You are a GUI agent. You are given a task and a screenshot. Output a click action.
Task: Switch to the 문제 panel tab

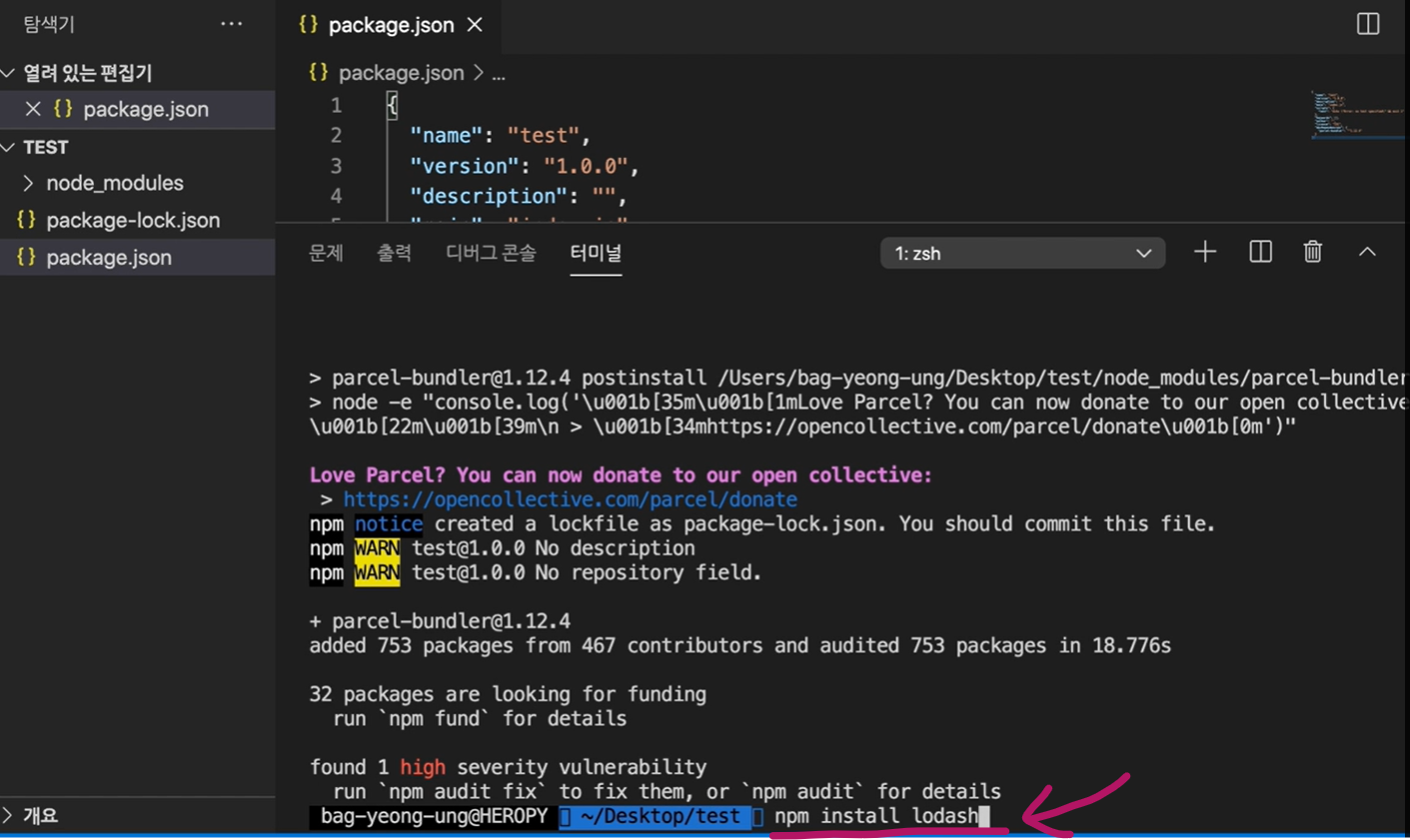[x=326, y=253]
